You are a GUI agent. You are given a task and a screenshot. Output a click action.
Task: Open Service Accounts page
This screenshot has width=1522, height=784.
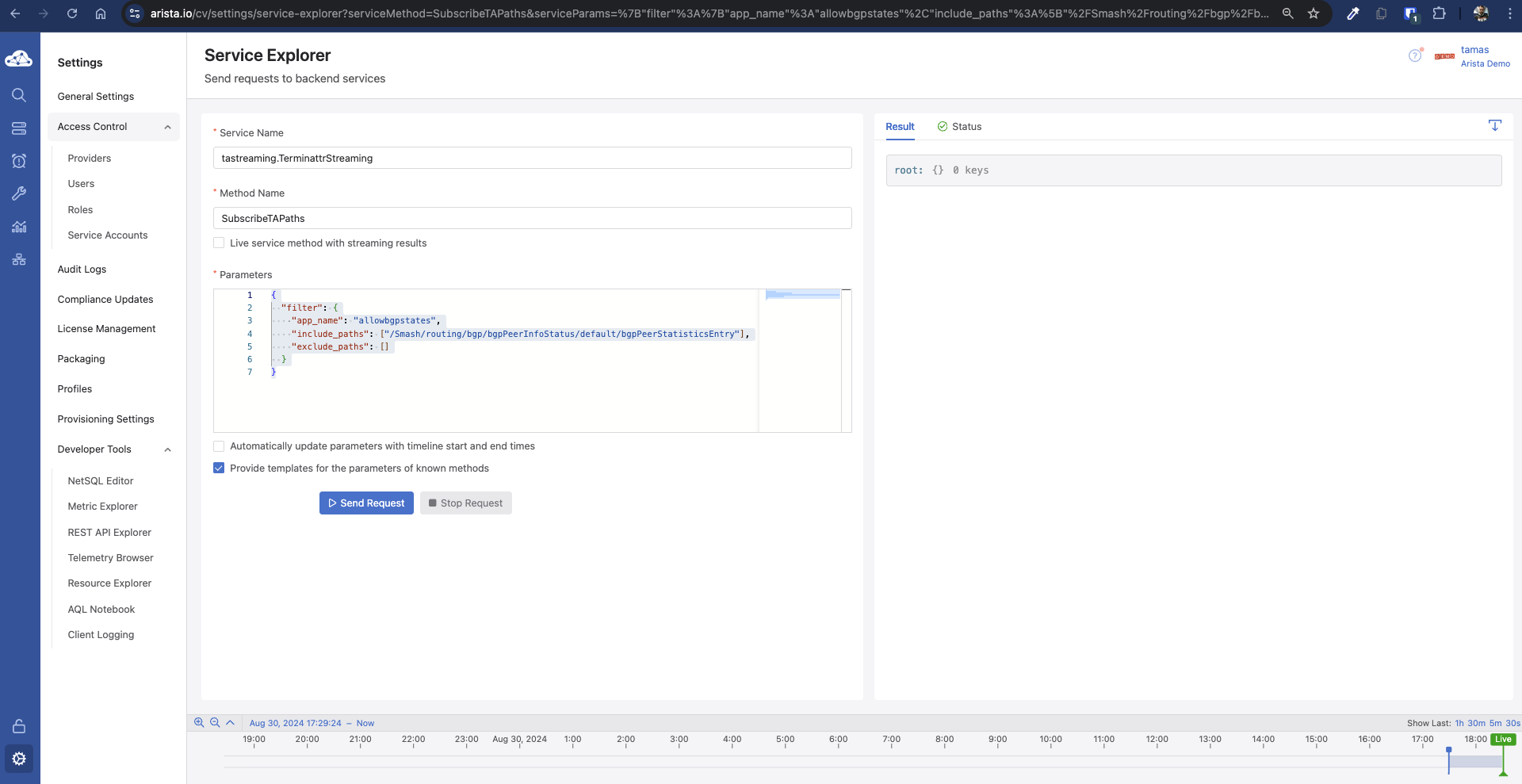coord(108,235)
